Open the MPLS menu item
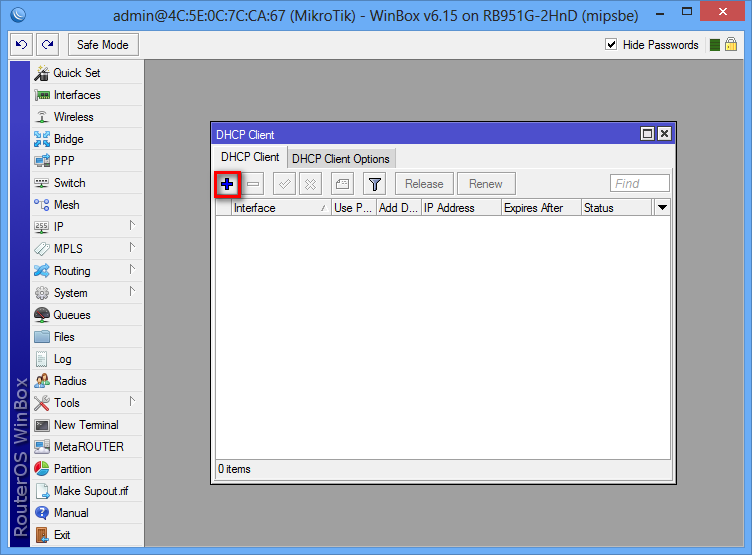The image size is (752, 555). click(87, 249)
